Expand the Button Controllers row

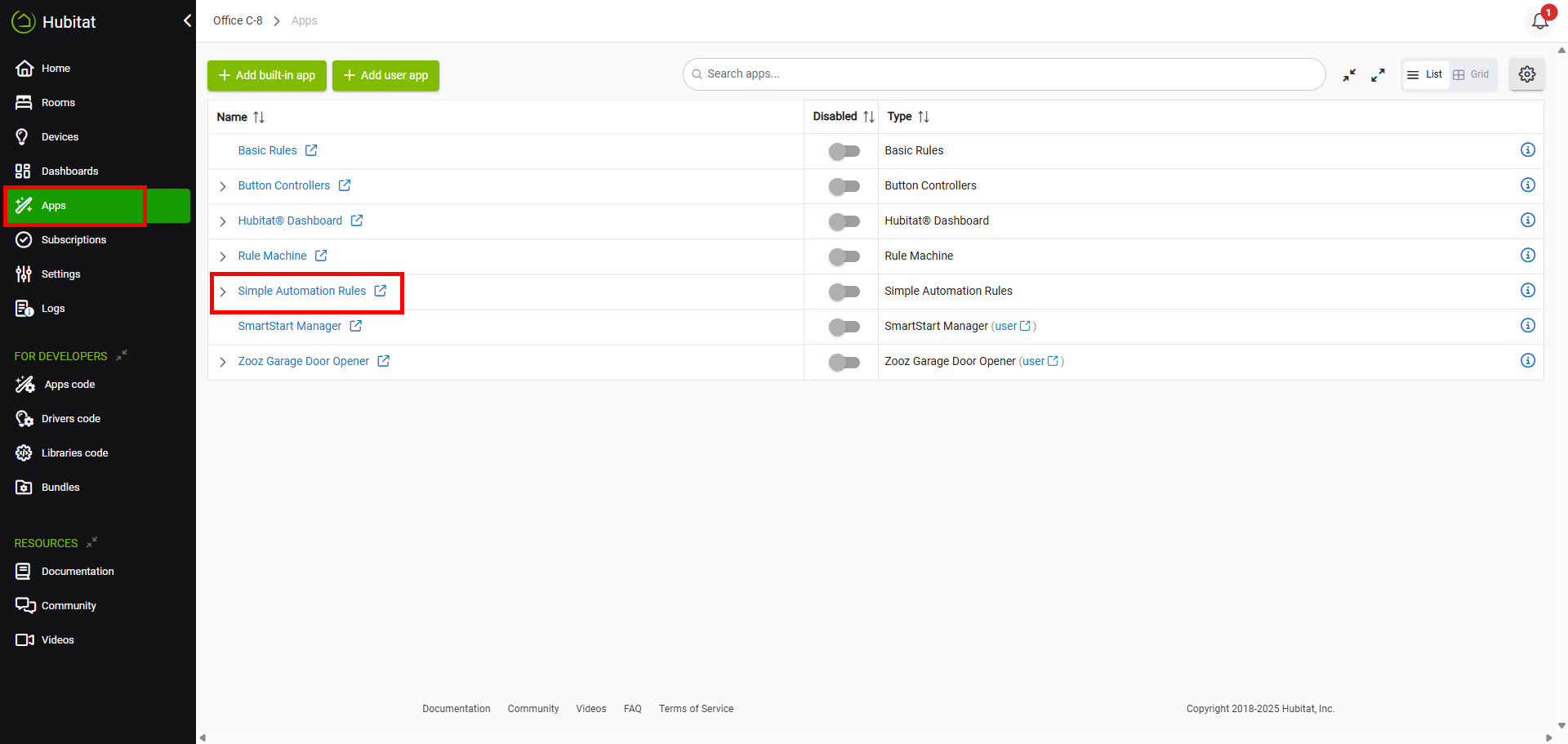click(223, 186)
